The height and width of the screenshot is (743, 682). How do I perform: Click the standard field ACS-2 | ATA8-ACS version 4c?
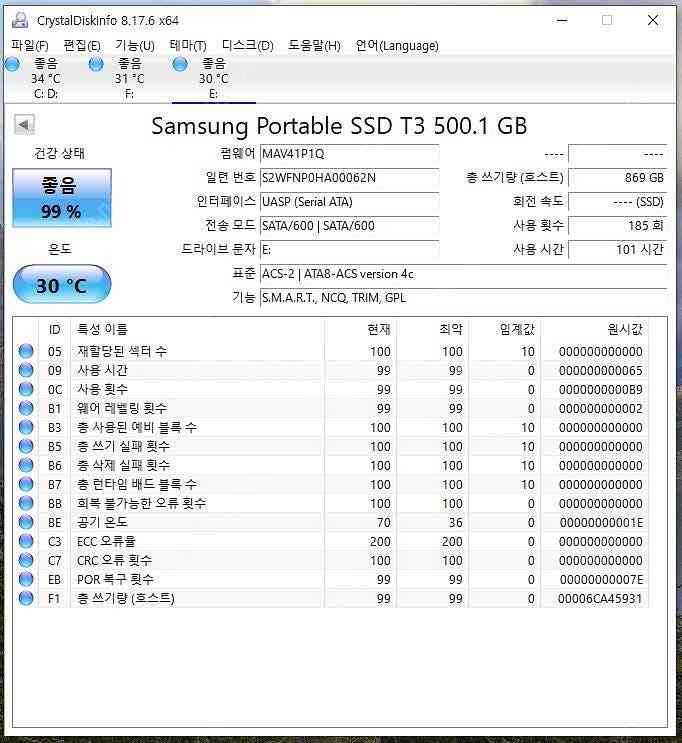point(464,274)
